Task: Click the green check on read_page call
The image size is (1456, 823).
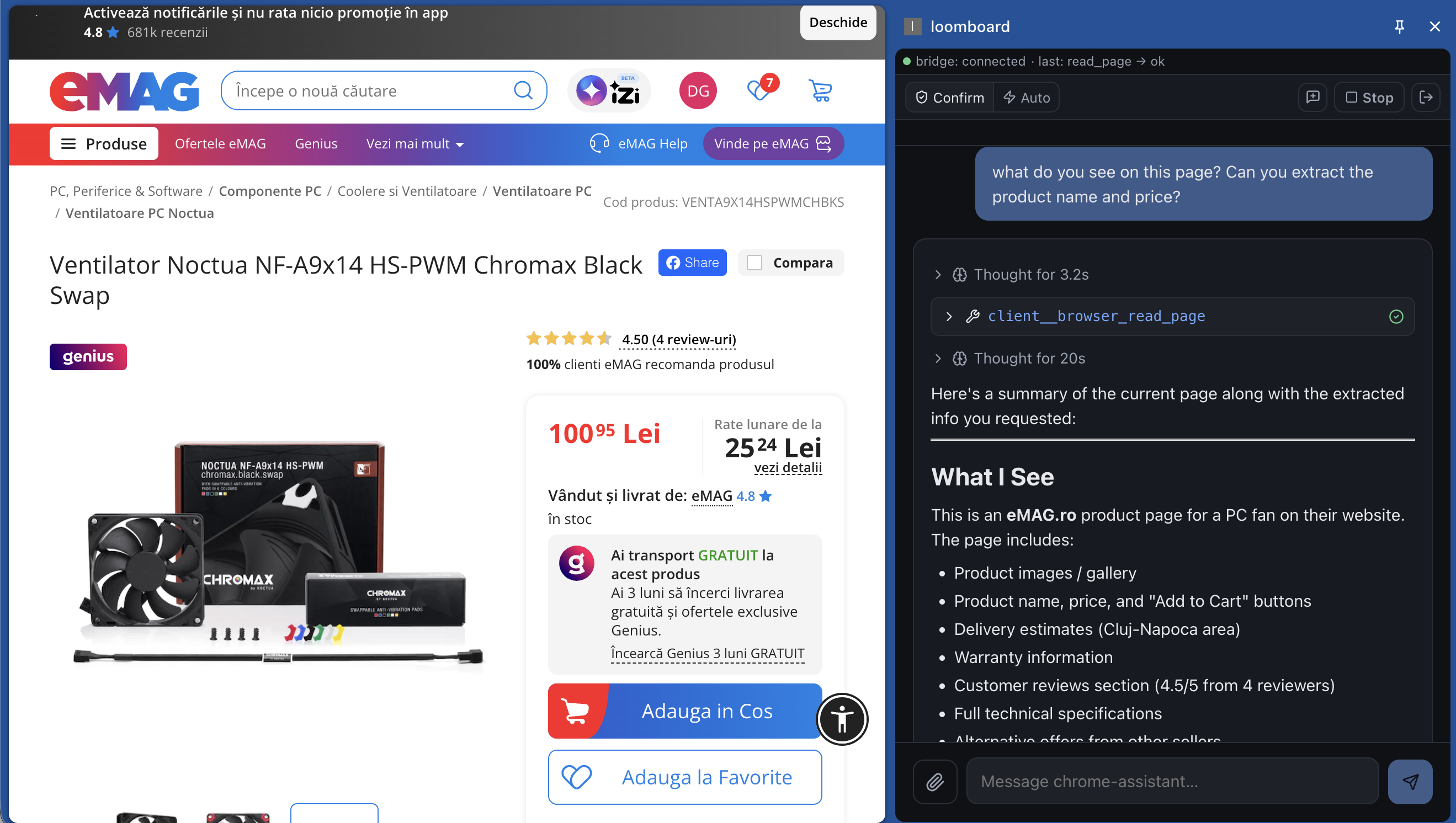Action: (1396, 317)
